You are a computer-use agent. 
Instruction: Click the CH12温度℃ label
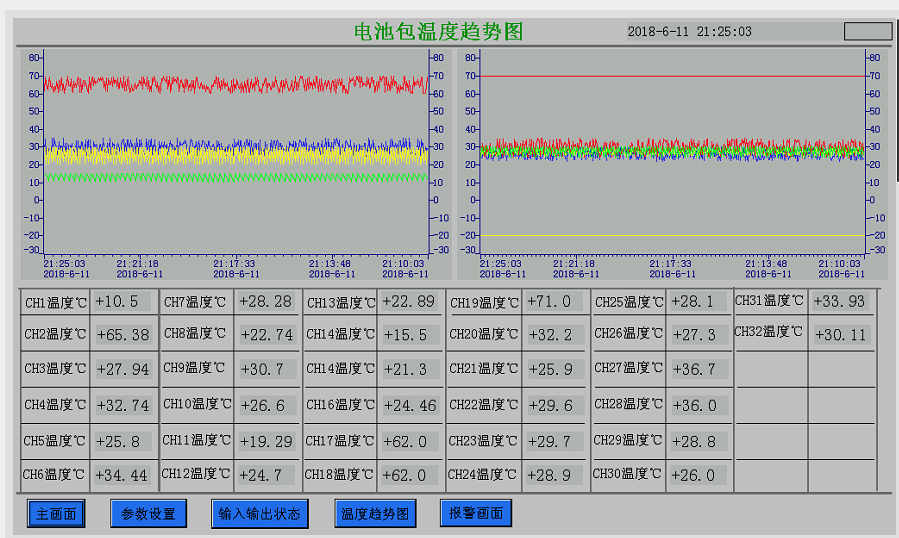point(196,474)
